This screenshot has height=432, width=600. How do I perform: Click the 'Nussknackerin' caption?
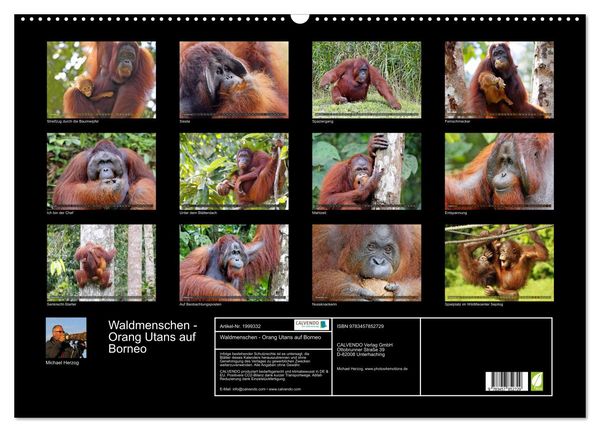[324, 305]
